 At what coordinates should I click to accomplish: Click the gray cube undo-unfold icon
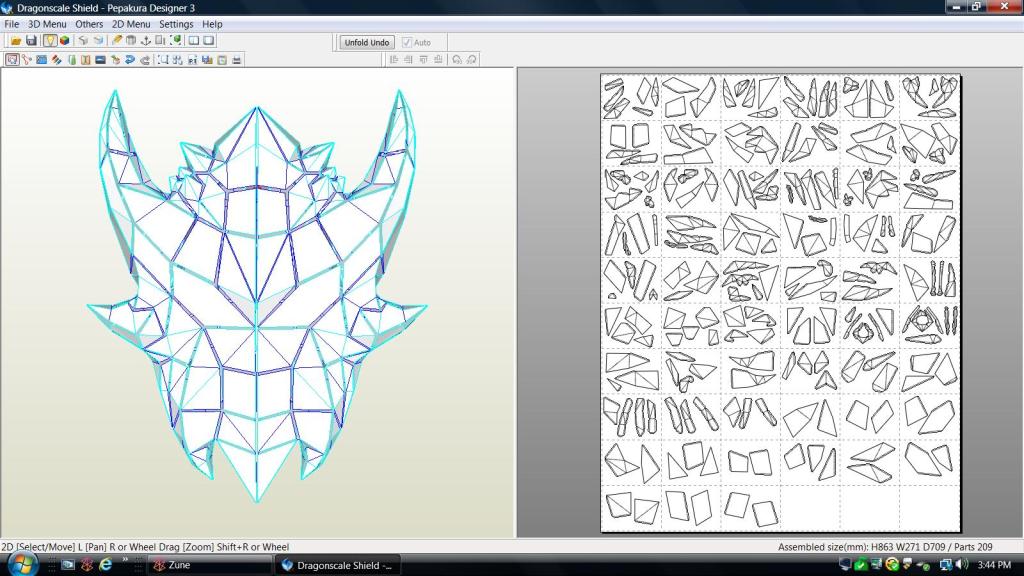83,40
